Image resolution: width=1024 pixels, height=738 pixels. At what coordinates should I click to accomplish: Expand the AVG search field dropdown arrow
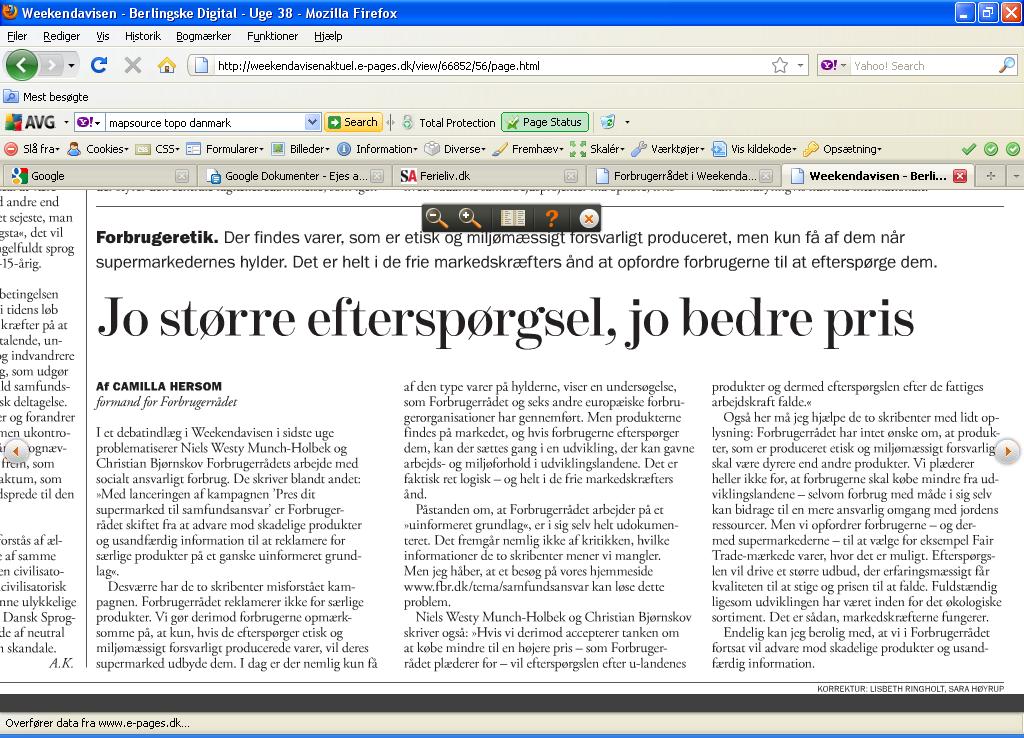click(x=312, y=122)
